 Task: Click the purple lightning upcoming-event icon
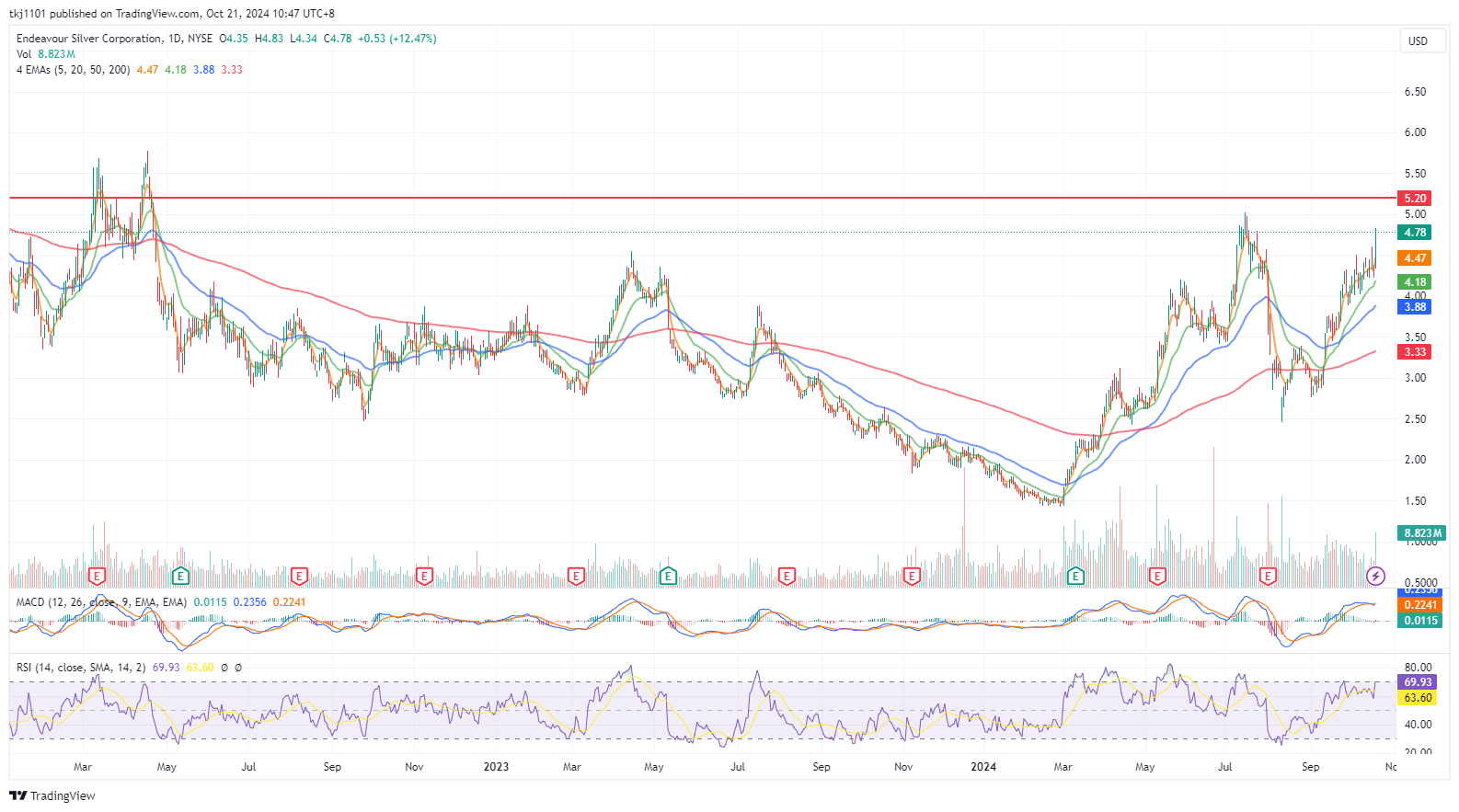click(1375, 577)
